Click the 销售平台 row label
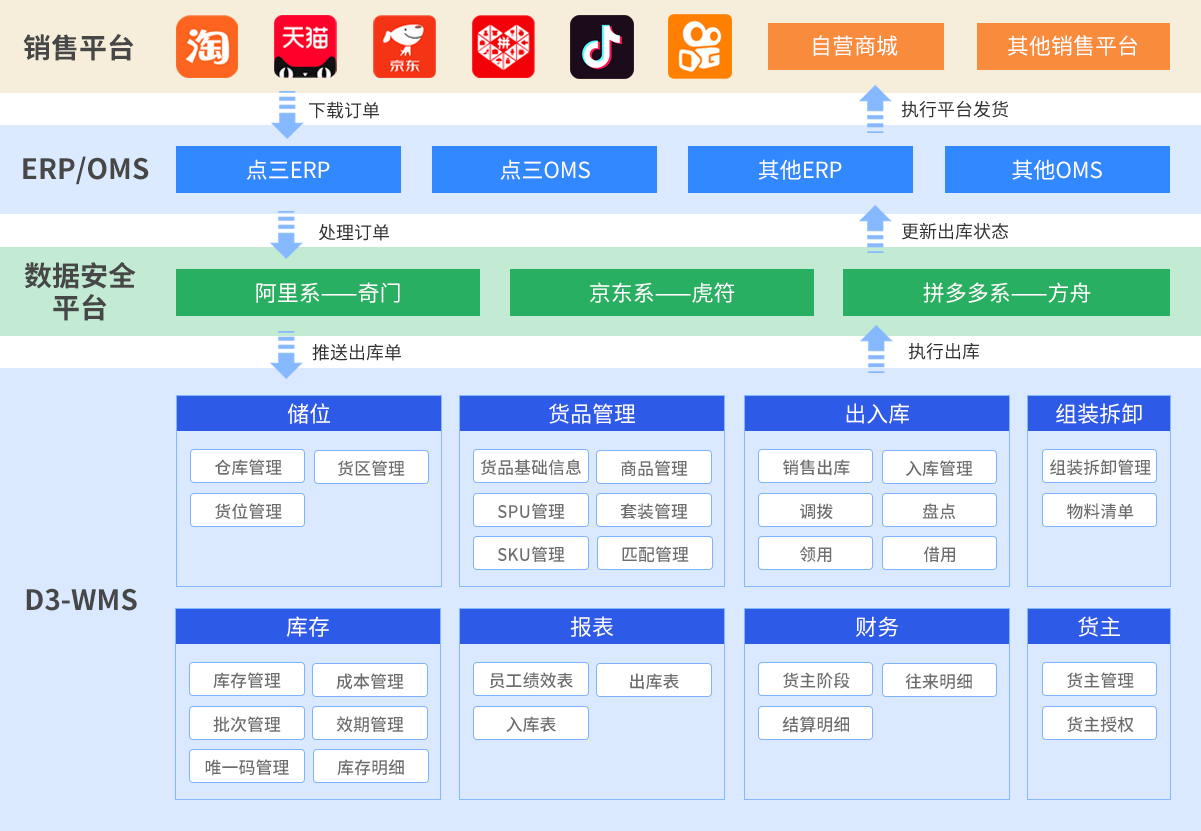Viewport: 1201px width, 831px height. coord(79,47)
